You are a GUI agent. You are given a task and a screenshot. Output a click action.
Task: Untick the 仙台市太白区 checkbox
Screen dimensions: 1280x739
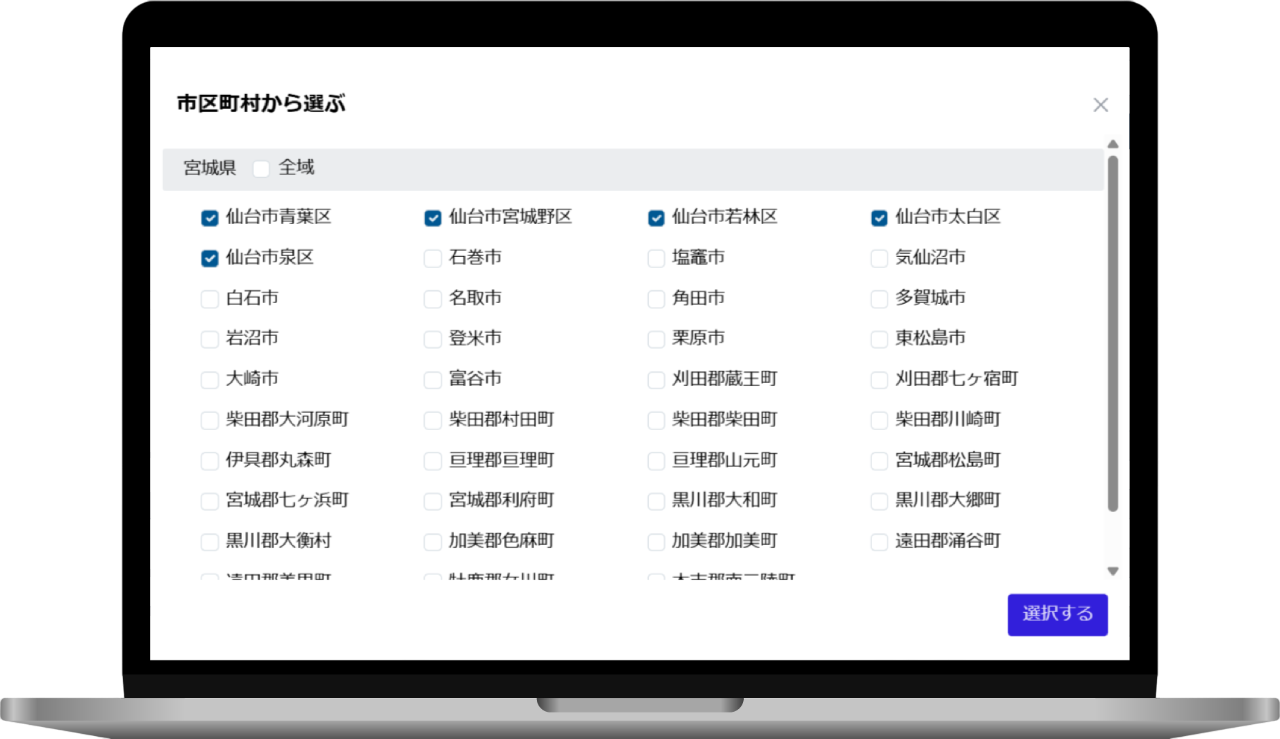click(879, 218)
